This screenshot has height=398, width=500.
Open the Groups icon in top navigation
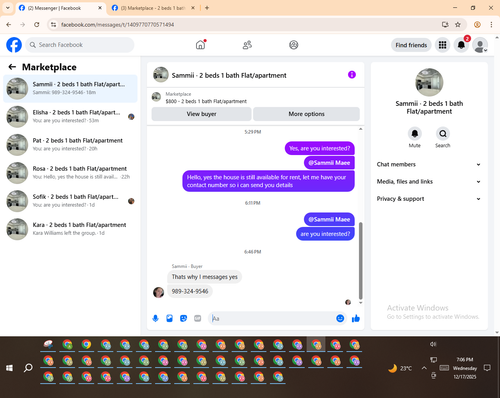[294, 45]
